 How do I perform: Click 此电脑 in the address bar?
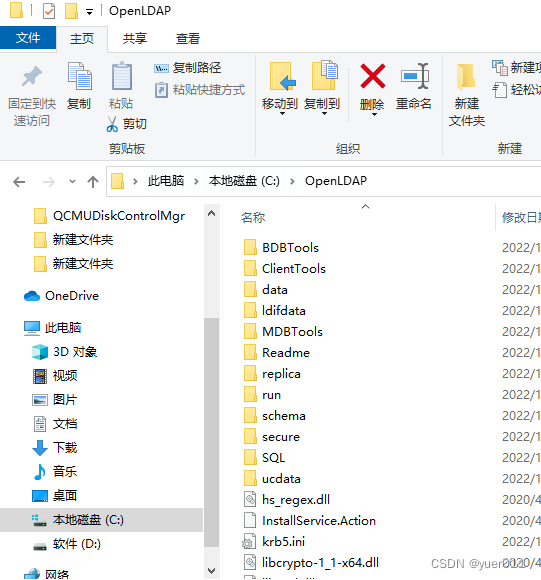(166, 181)
